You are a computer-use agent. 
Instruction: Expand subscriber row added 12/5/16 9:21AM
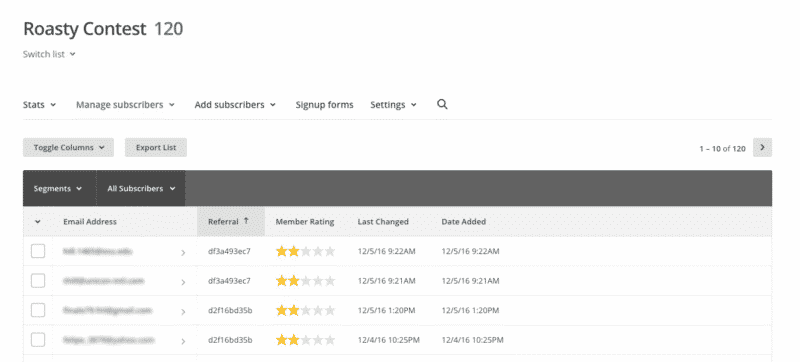tap(183, 282)
